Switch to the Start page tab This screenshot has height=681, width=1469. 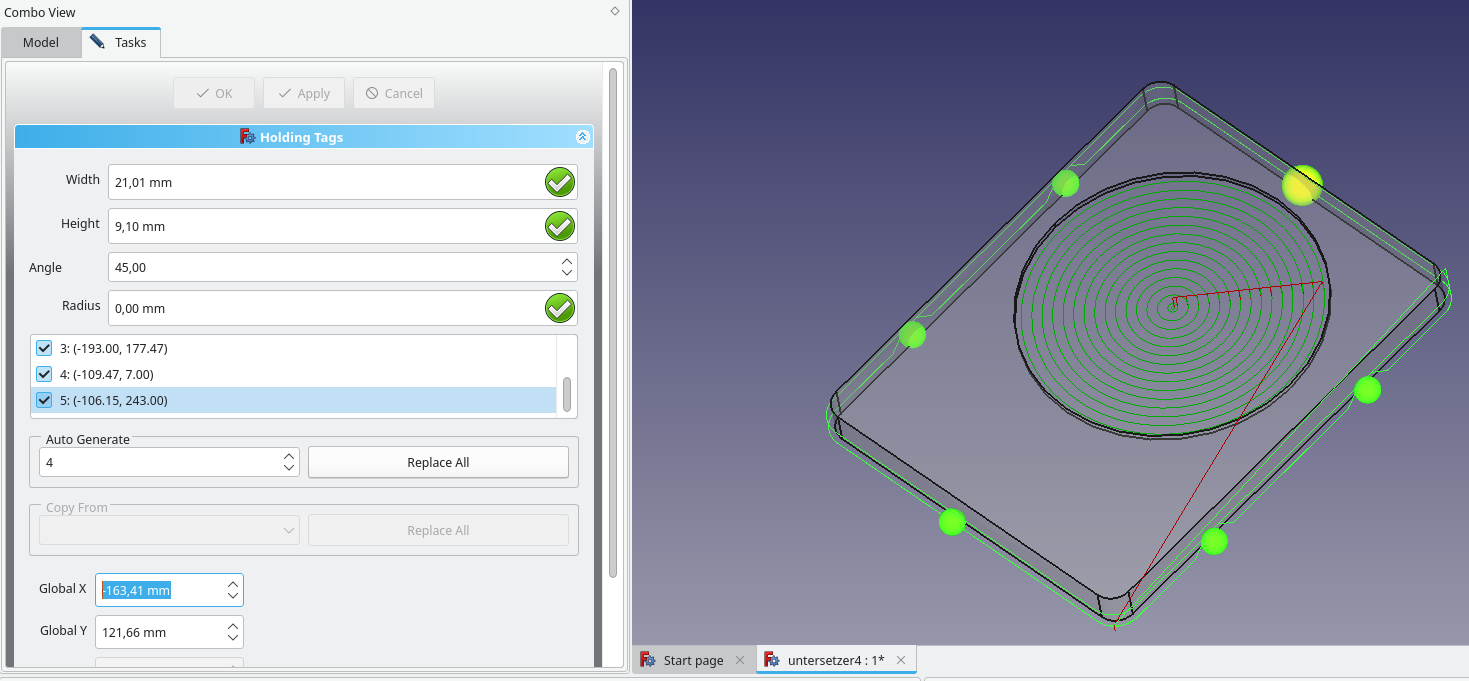[x=692, y=660]
